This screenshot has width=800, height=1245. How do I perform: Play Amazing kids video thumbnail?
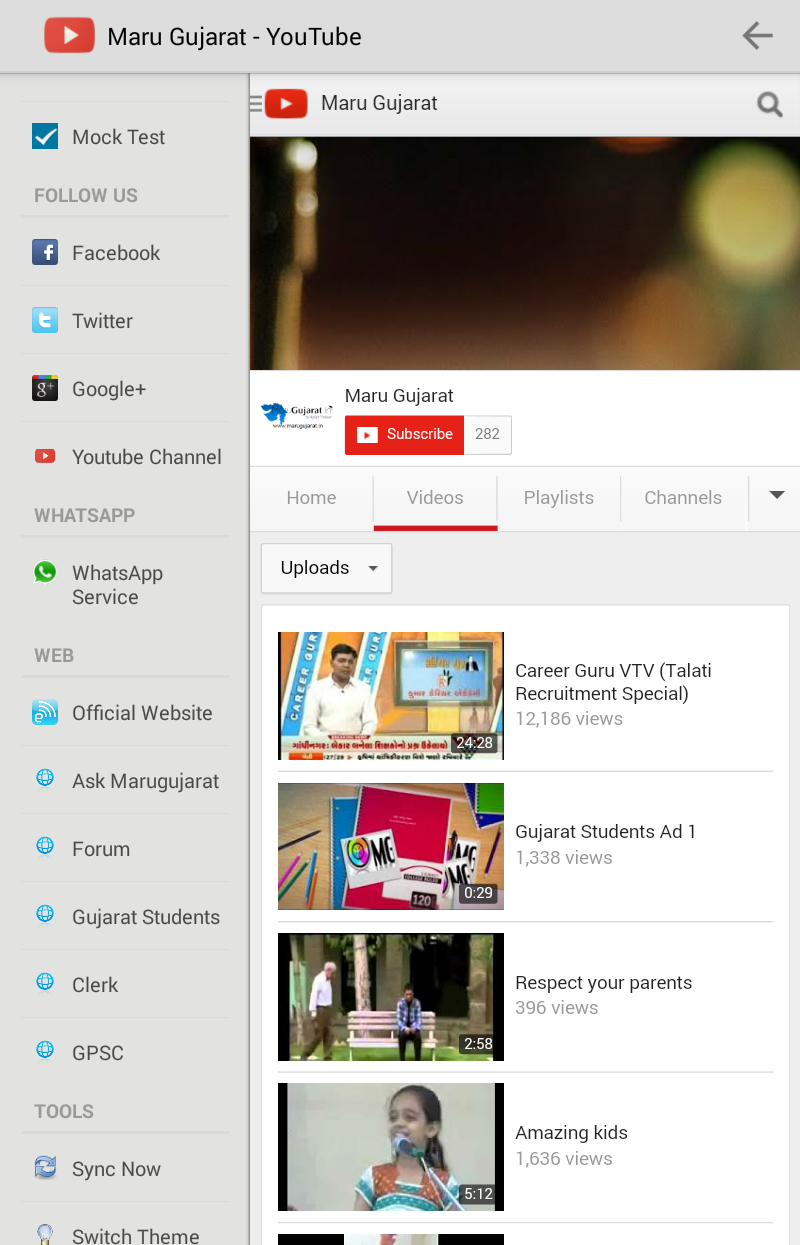pos(391,1147)
